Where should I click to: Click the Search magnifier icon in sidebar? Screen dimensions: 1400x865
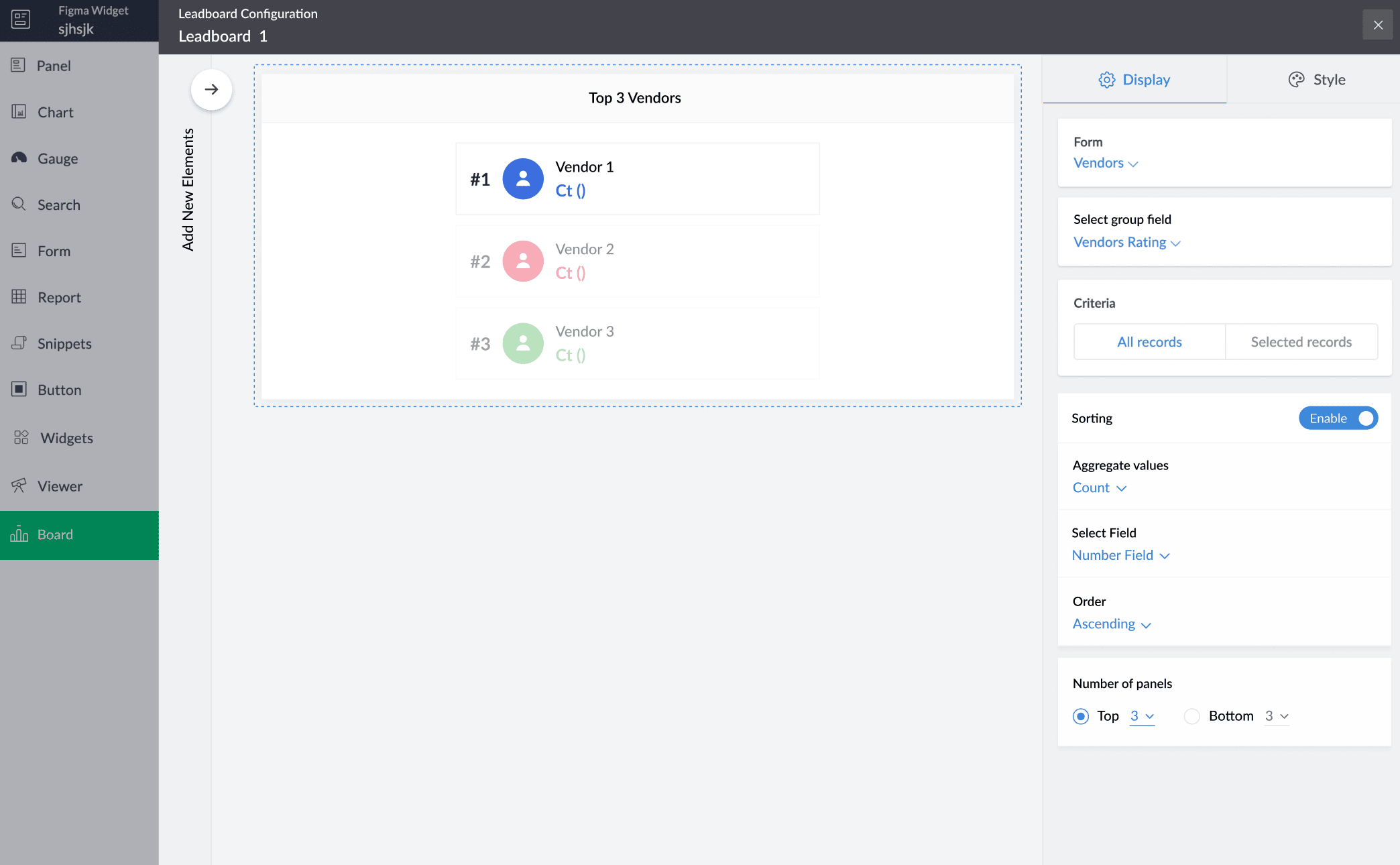tap(19, 204)
